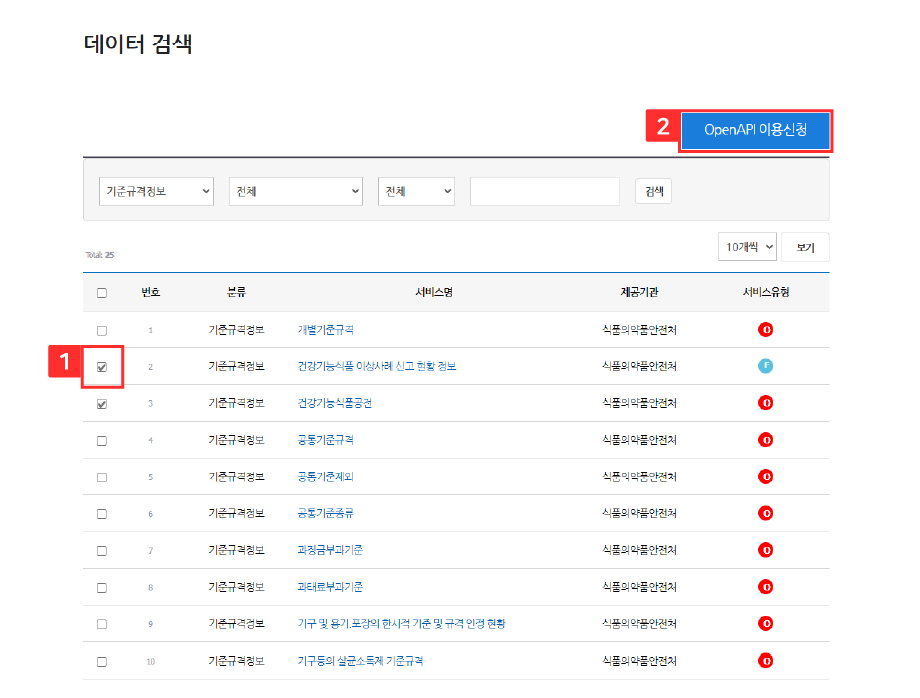Click the search keyword input field
Screen dimensions: 920x698
pyautogui.click(x=544, y=191)
